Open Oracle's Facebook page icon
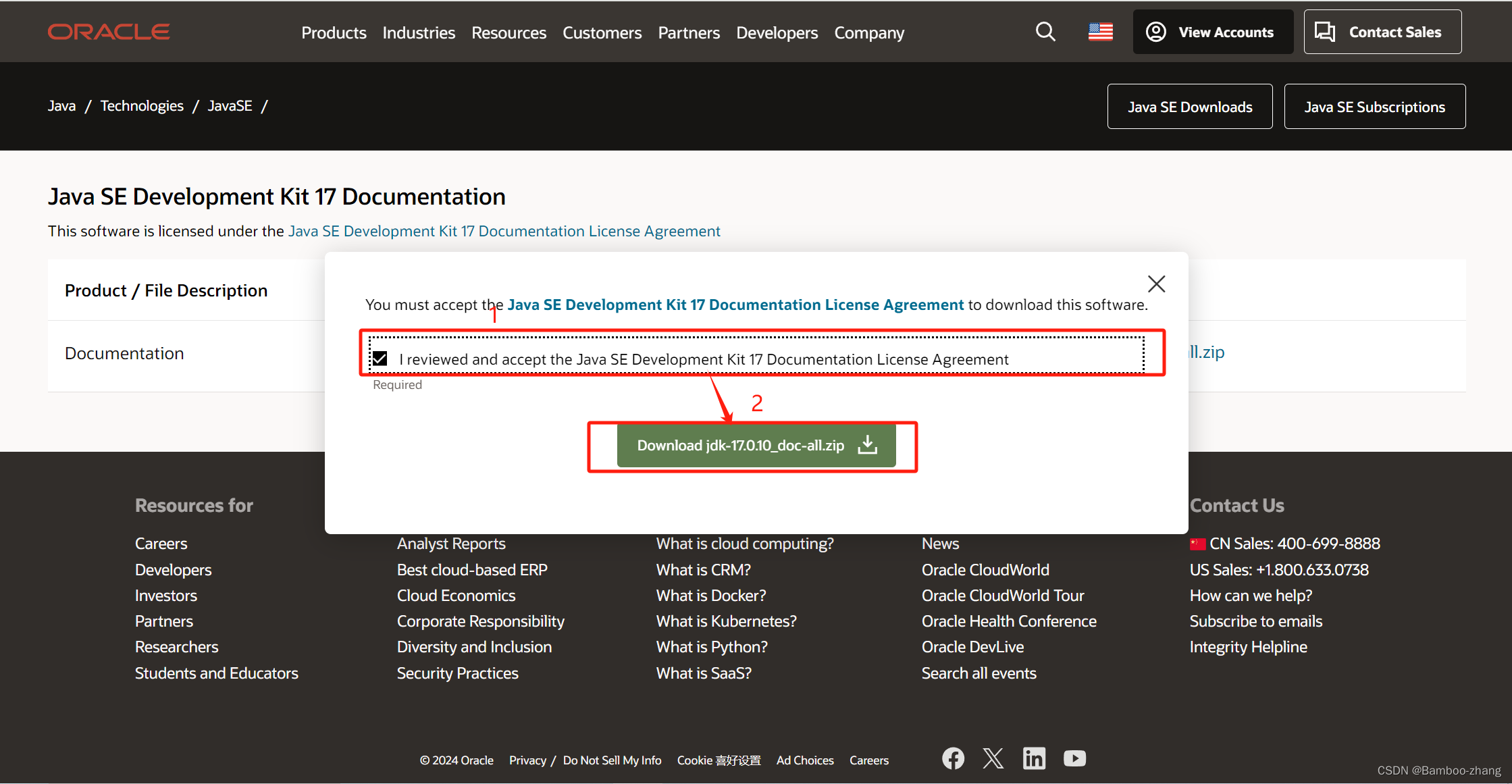The height and width of the screenshot is (784, 1512). (953, 759)
